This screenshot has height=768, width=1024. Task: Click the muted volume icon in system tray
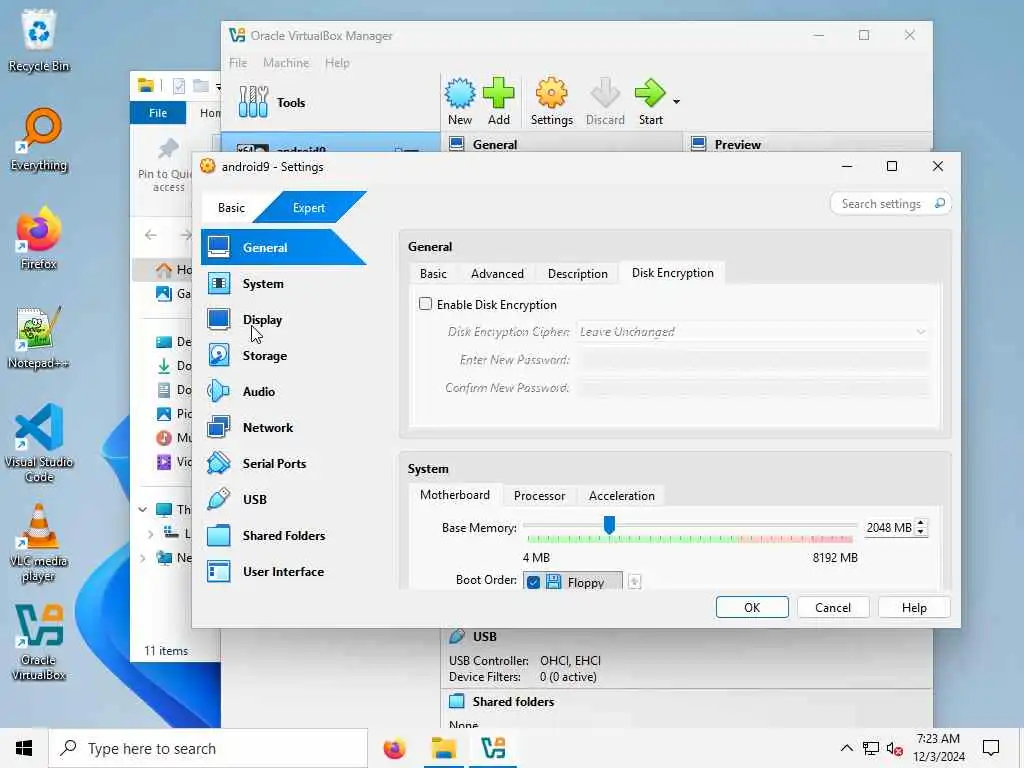point(894,748)
